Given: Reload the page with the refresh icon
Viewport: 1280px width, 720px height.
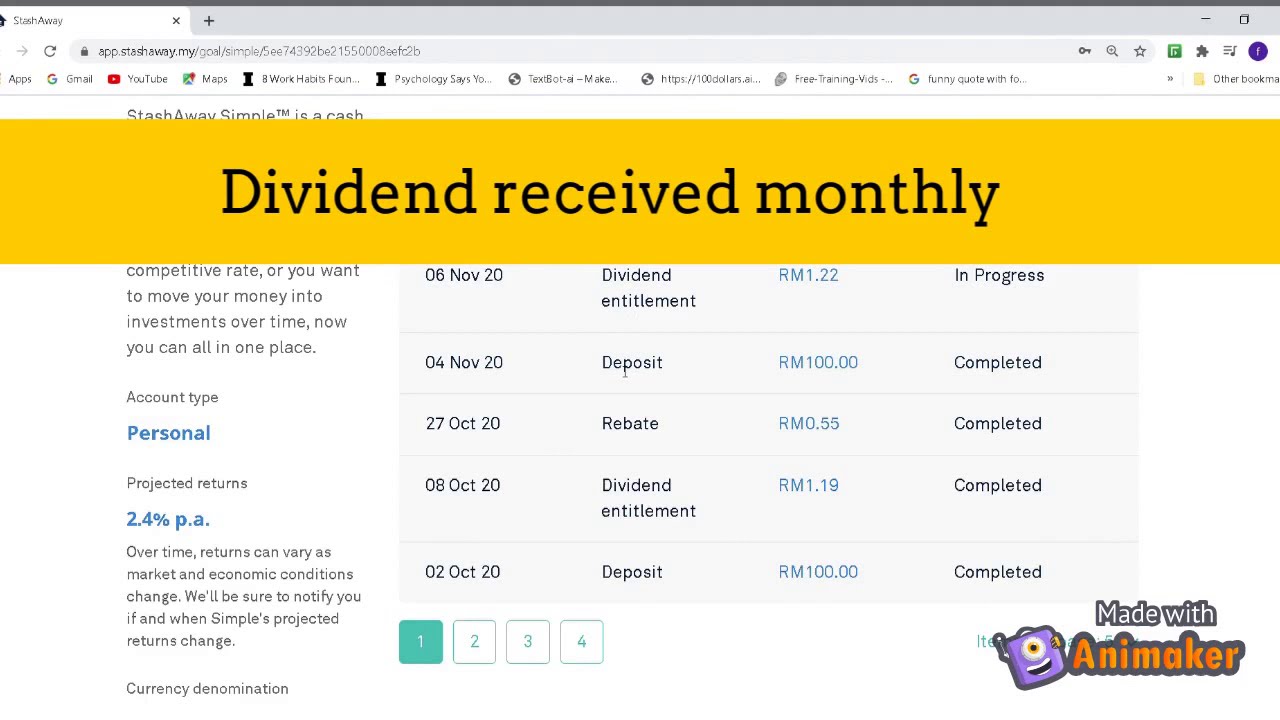Looking at the screenshot, I should tap(50, 51).
